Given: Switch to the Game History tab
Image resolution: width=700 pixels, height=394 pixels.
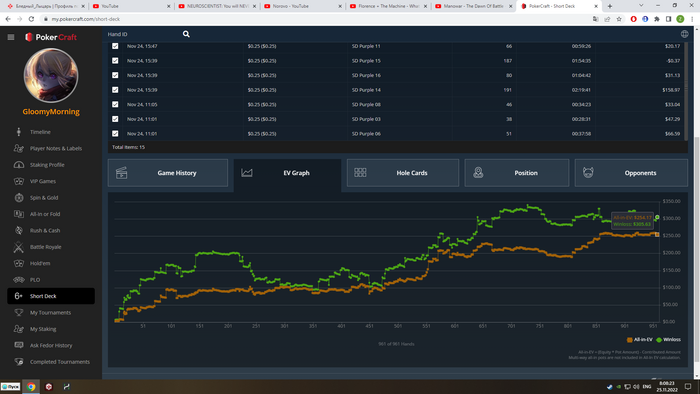Looking at the screenshot, I should click(168, 173).
